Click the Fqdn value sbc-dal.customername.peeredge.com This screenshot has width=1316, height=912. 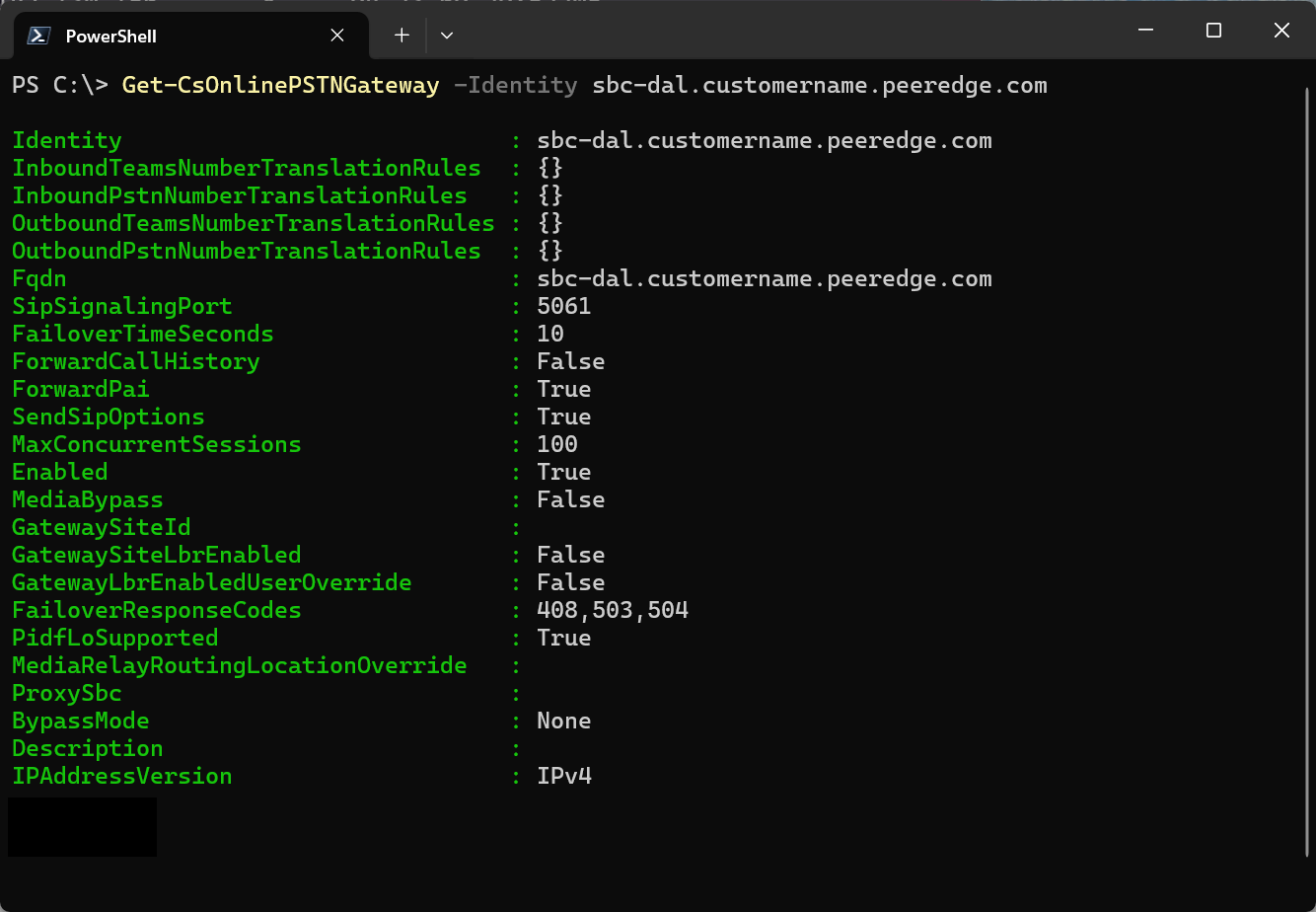pyautogui.click(x=765, y=278)
